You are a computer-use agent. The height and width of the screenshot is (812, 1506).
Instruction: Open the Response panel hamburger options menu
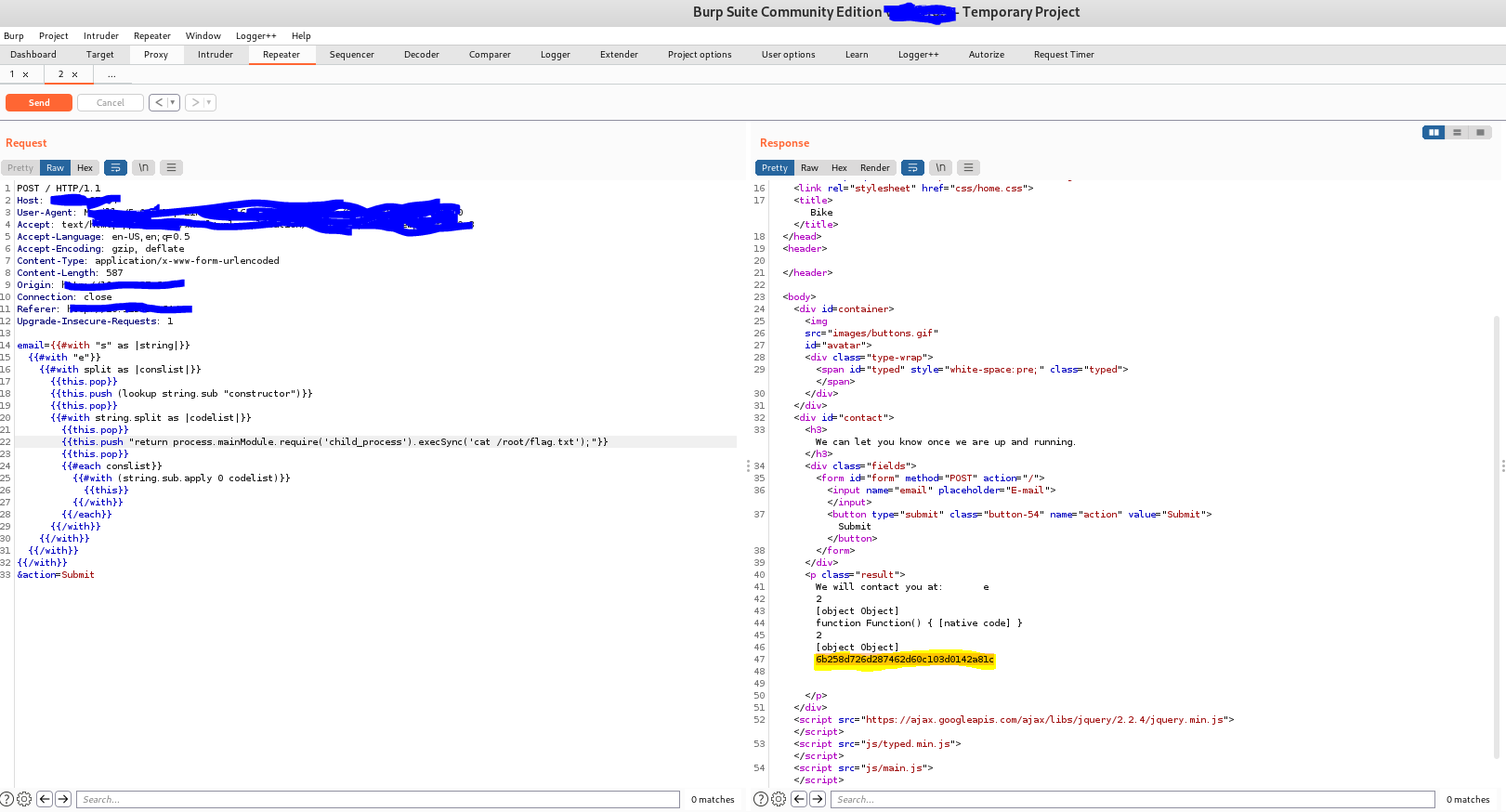[x=968, y=168]
